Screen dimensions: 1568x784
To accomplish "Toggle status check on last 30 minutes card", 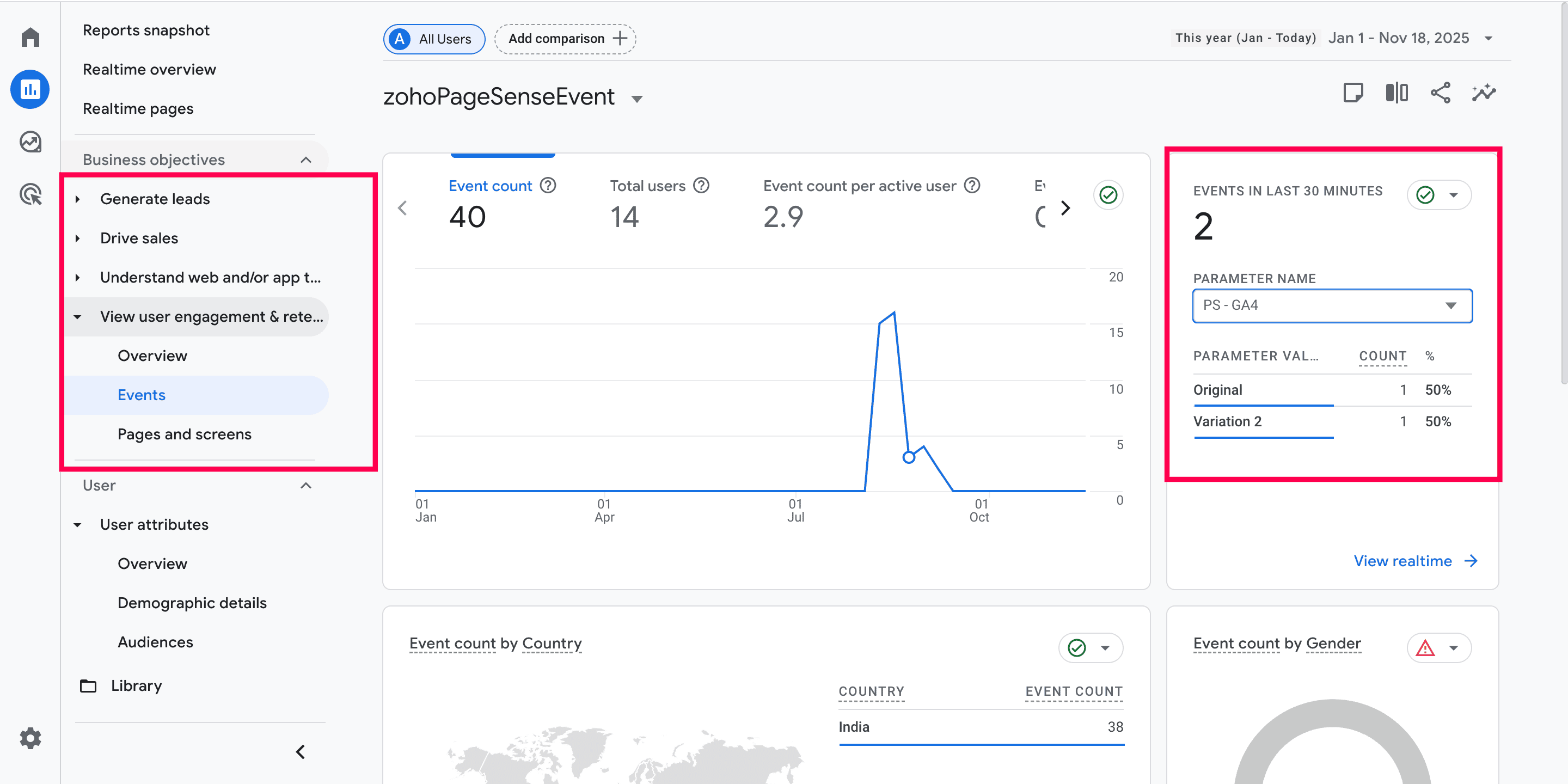I will [1425, 195].
